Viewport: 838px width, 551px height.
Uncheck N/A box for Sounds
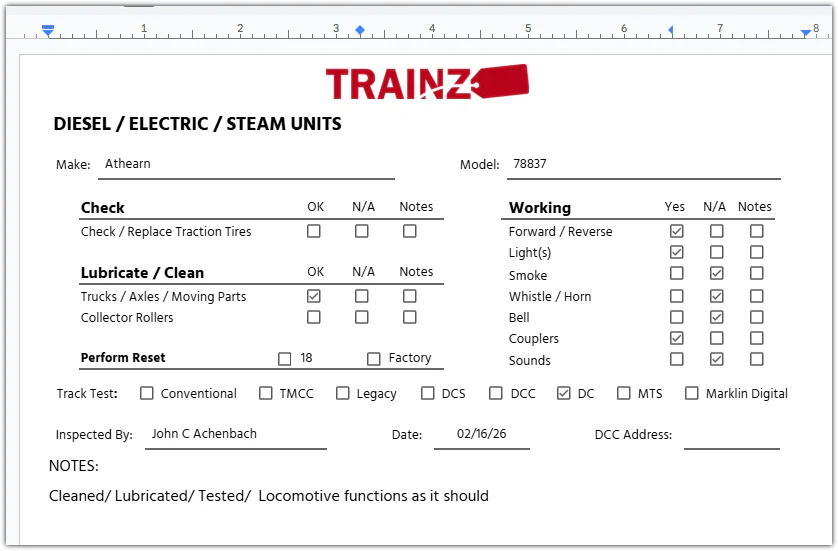click(717, 359)
